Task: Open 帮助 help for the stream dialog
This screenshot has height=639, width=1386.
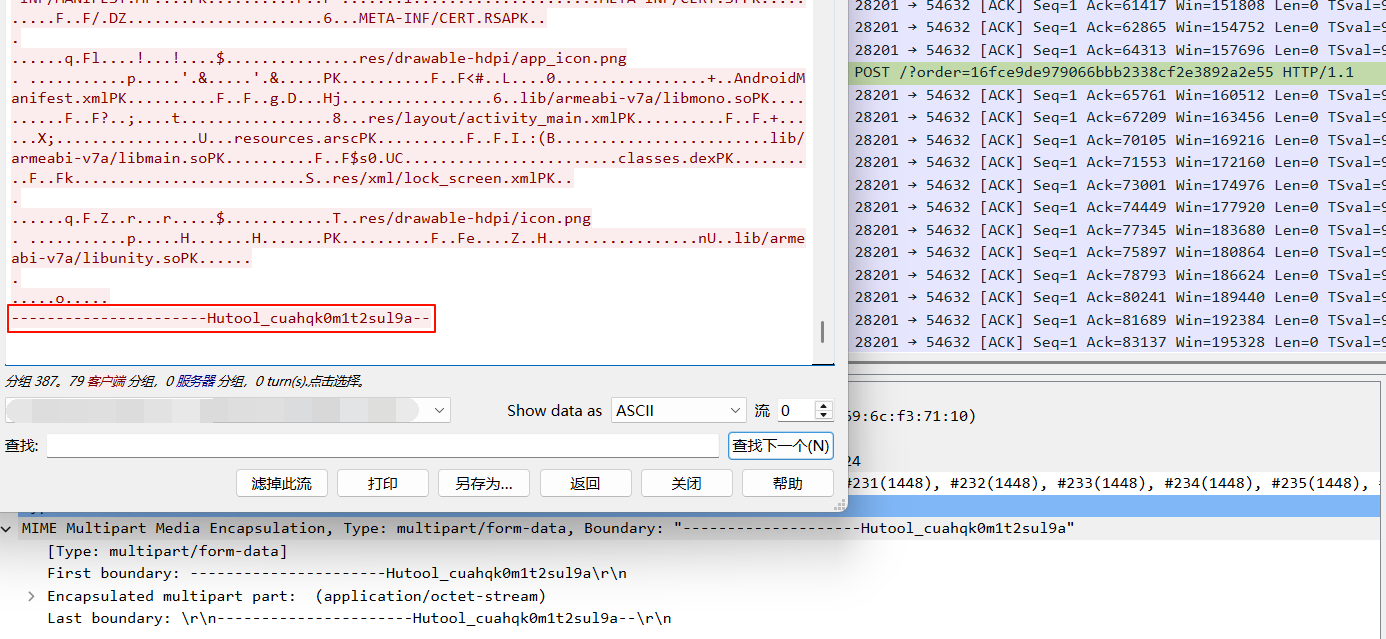Action: pyautogui.click(x=787, y=483)
